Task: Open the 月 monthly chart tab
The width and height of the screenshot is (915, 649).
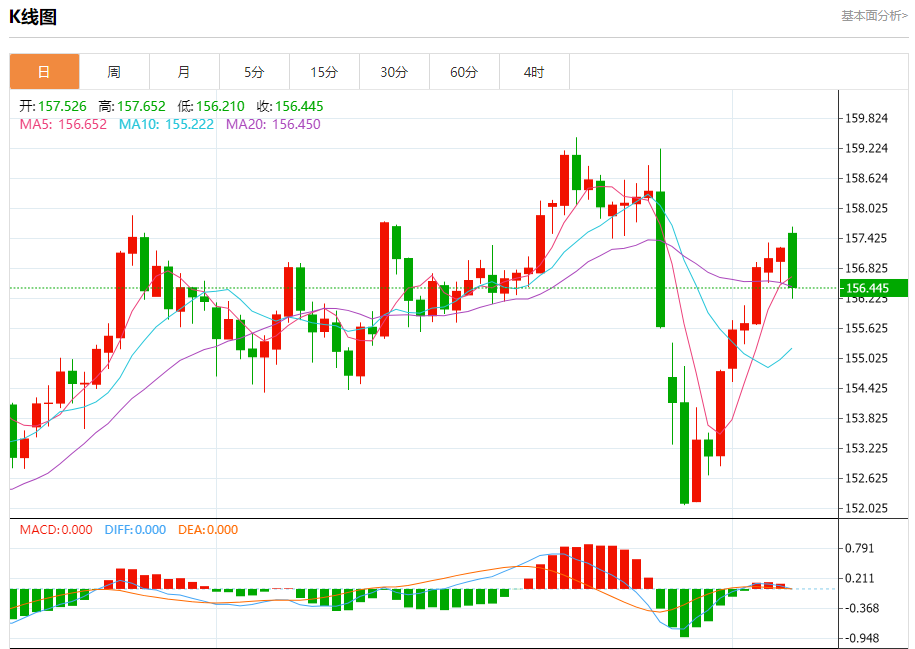Action: (184, 72)
